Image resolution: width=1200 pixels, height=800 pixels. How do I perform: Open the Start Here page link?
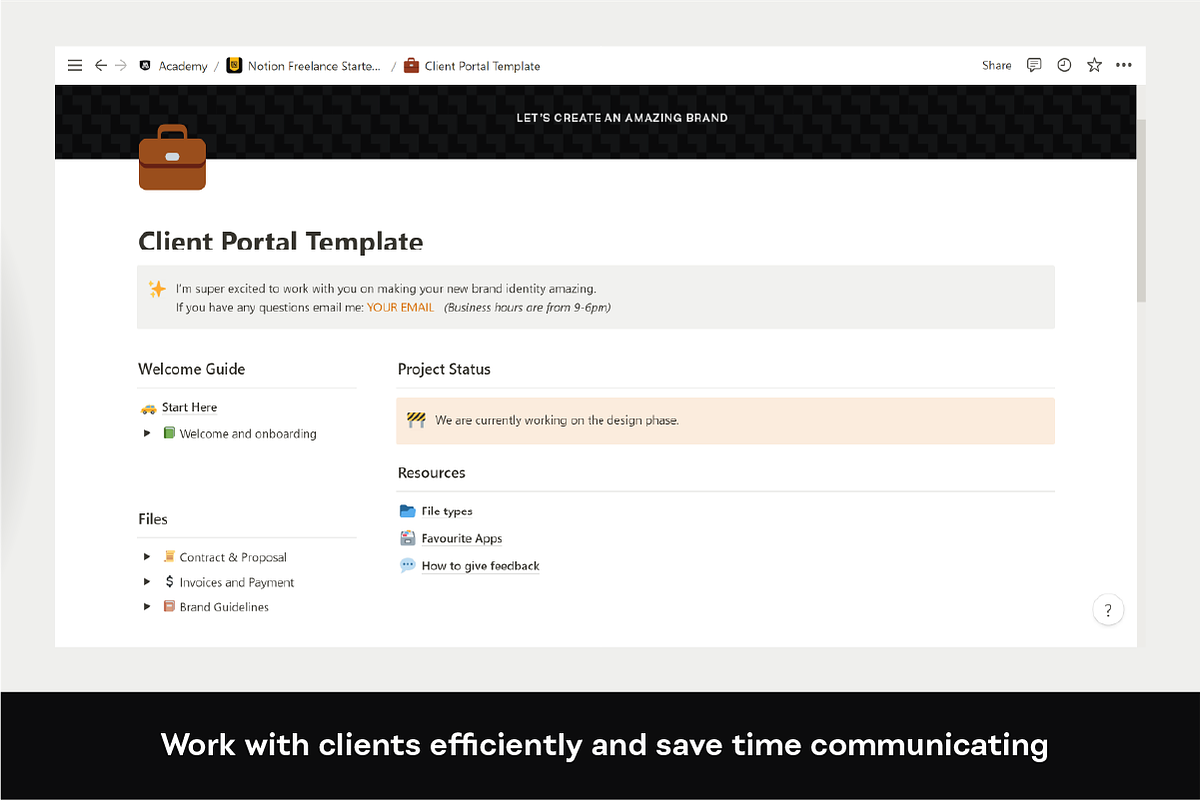[189, 408]
